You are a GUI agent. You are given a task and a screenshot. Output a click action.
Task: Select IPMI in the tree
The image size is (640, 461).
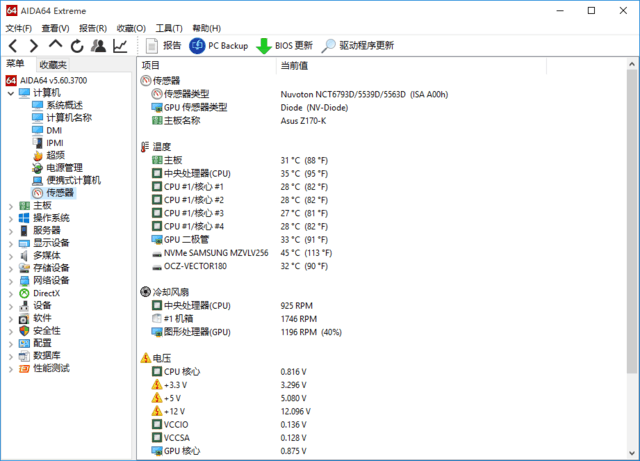click(x=55, y=143)
